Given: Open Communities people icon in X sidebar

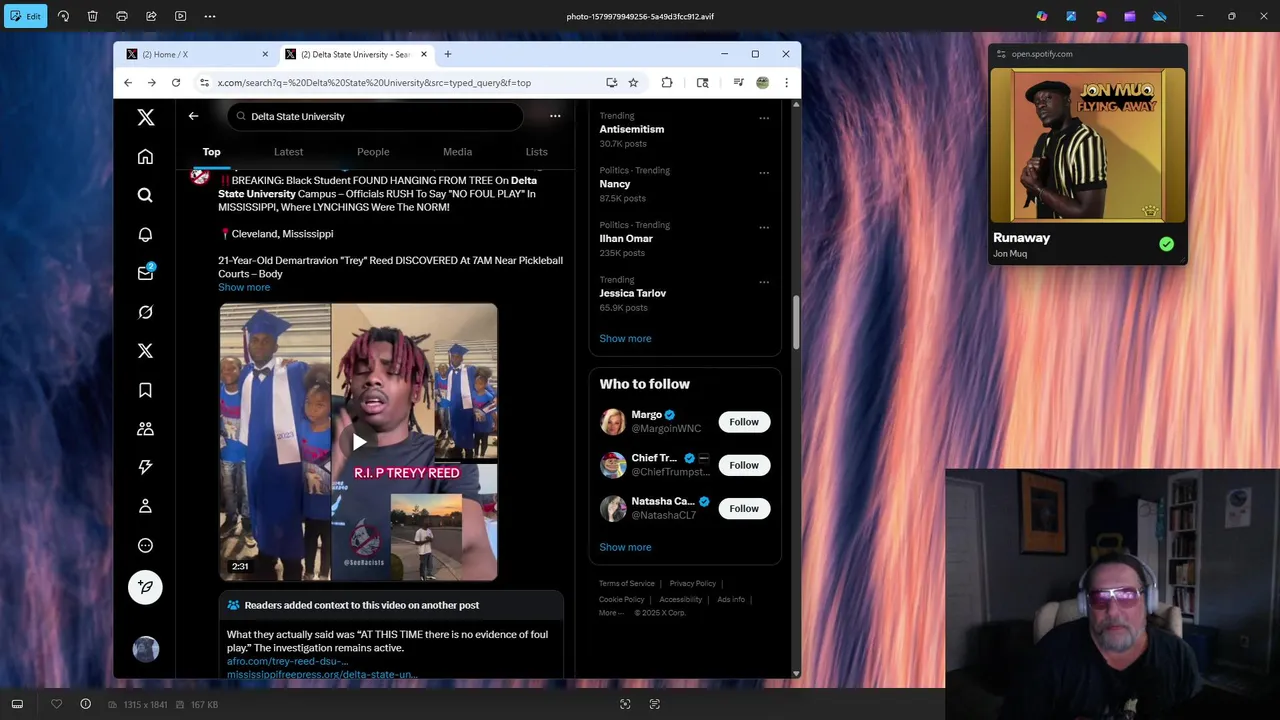Looking at the screenshot, I should [x=146, y=429].
